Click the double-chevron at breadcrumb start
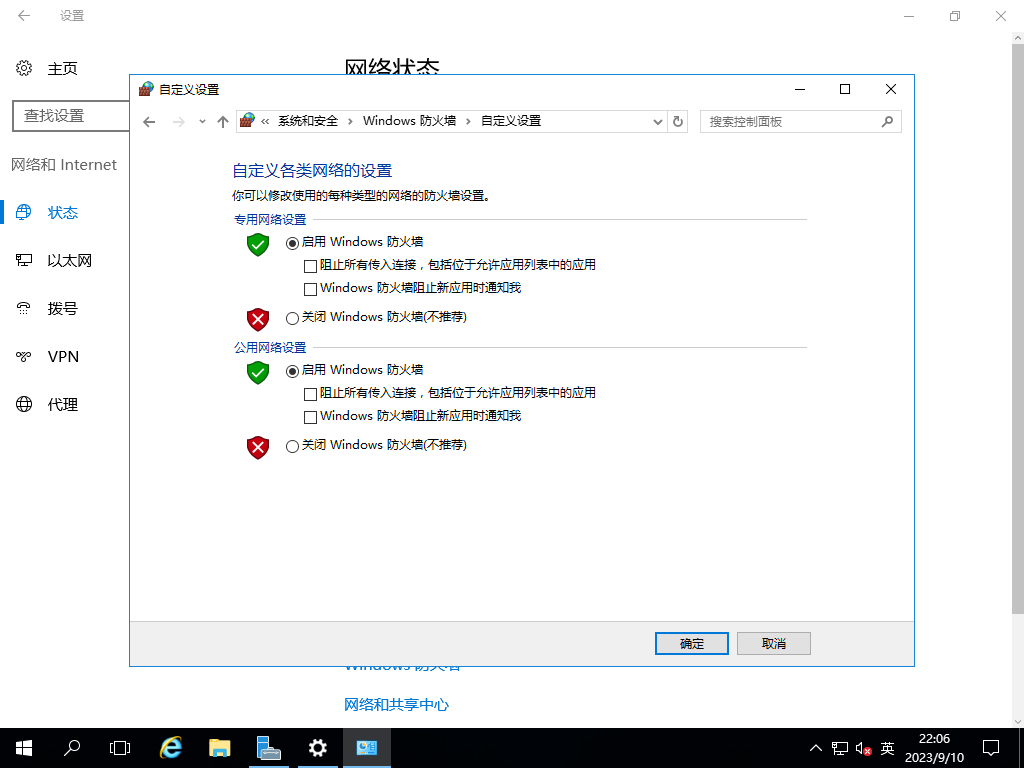This screenshot has width=1024, height=768. point(265,121)
